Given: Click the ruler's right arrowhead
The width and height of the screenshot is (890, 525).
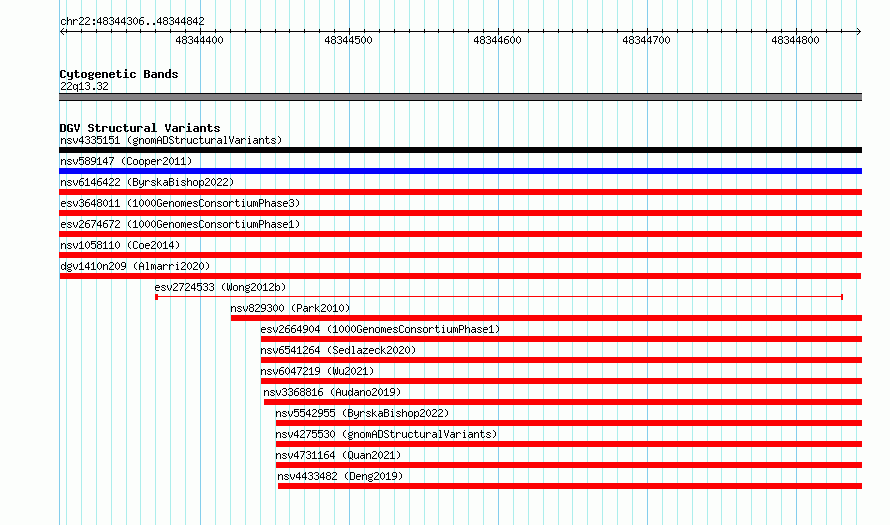Looking at the screenshot, I should coord(859,32).
